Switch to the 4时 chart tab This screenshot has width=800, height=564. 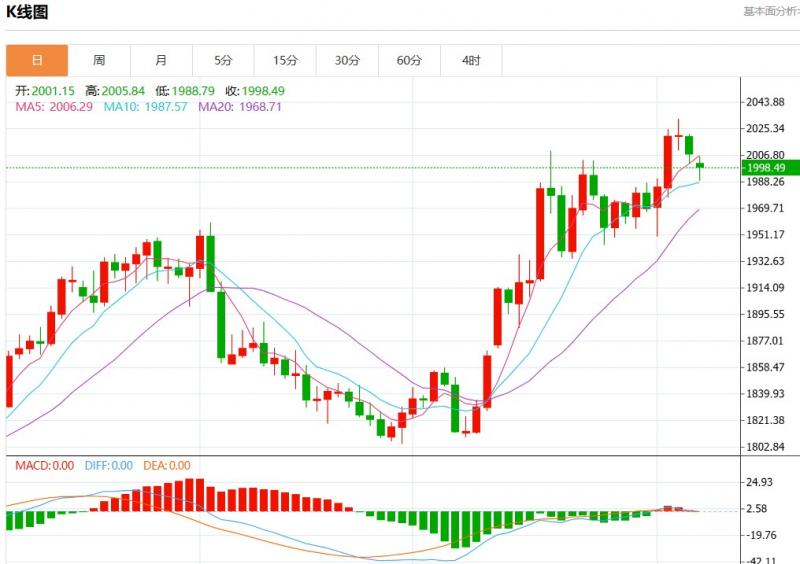pos(471,61)
